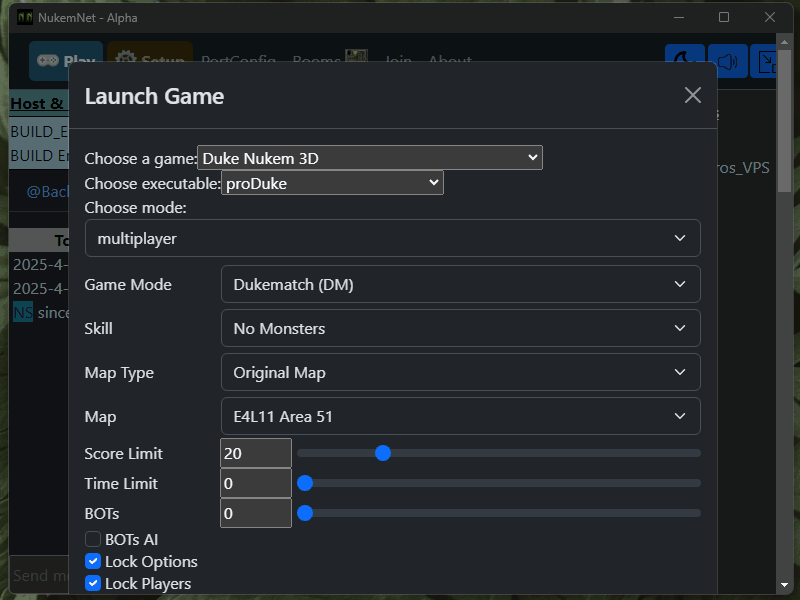Click the gear icon on Setup tab
The image size is (800, 600).
(x=126, y=57)
